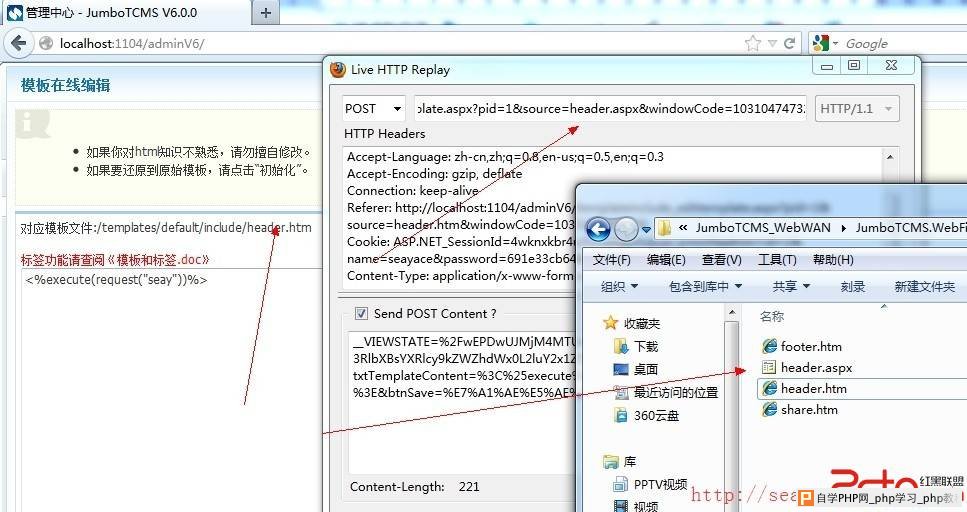Click the 名称 column header
Viewport: 967px width, 512px height.
(772, 316)
